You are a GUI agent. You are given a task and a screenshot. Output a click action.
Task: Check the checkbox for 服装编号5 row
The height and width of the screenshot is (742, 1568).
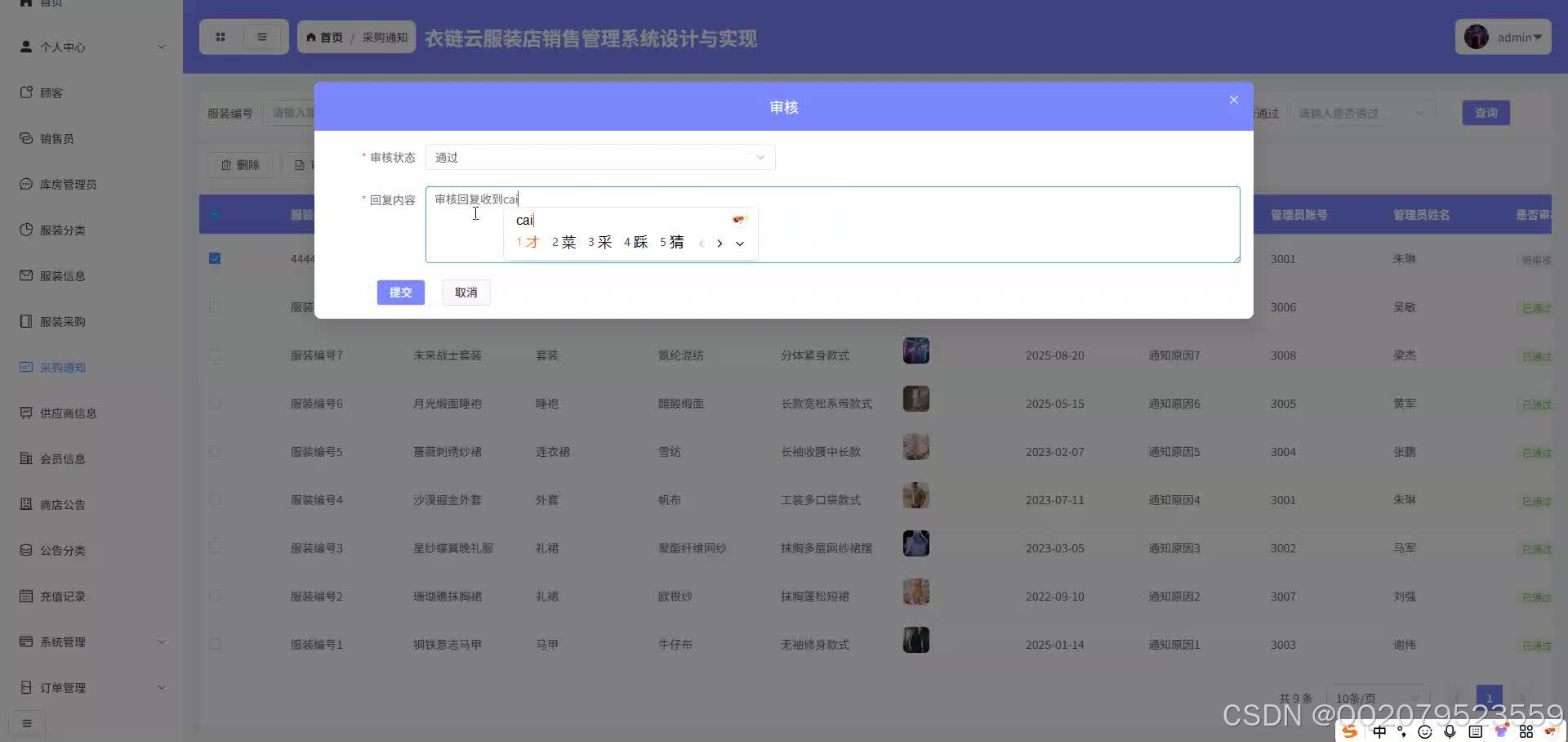(215, 451)
